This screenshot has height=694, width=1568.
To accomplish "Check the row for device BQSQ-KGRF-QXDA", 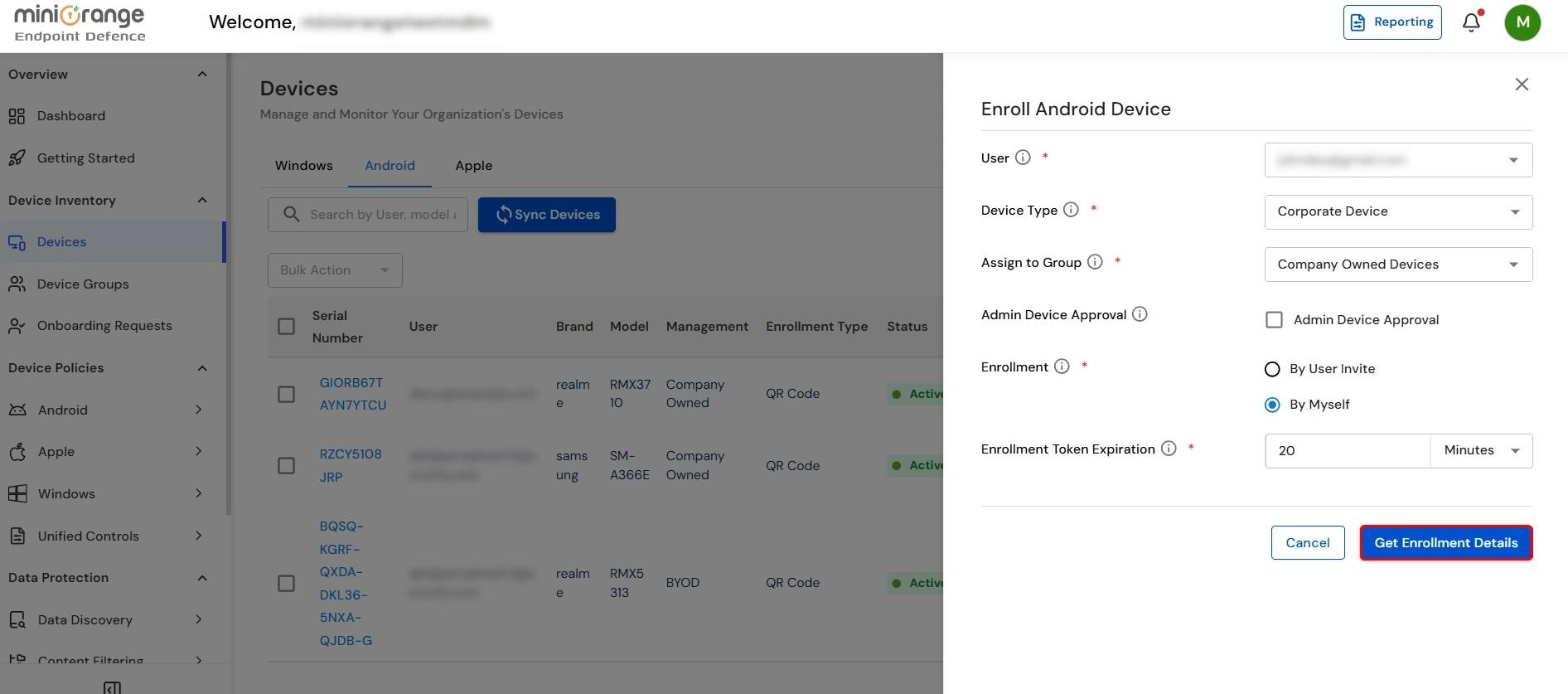I will [287, 584].
